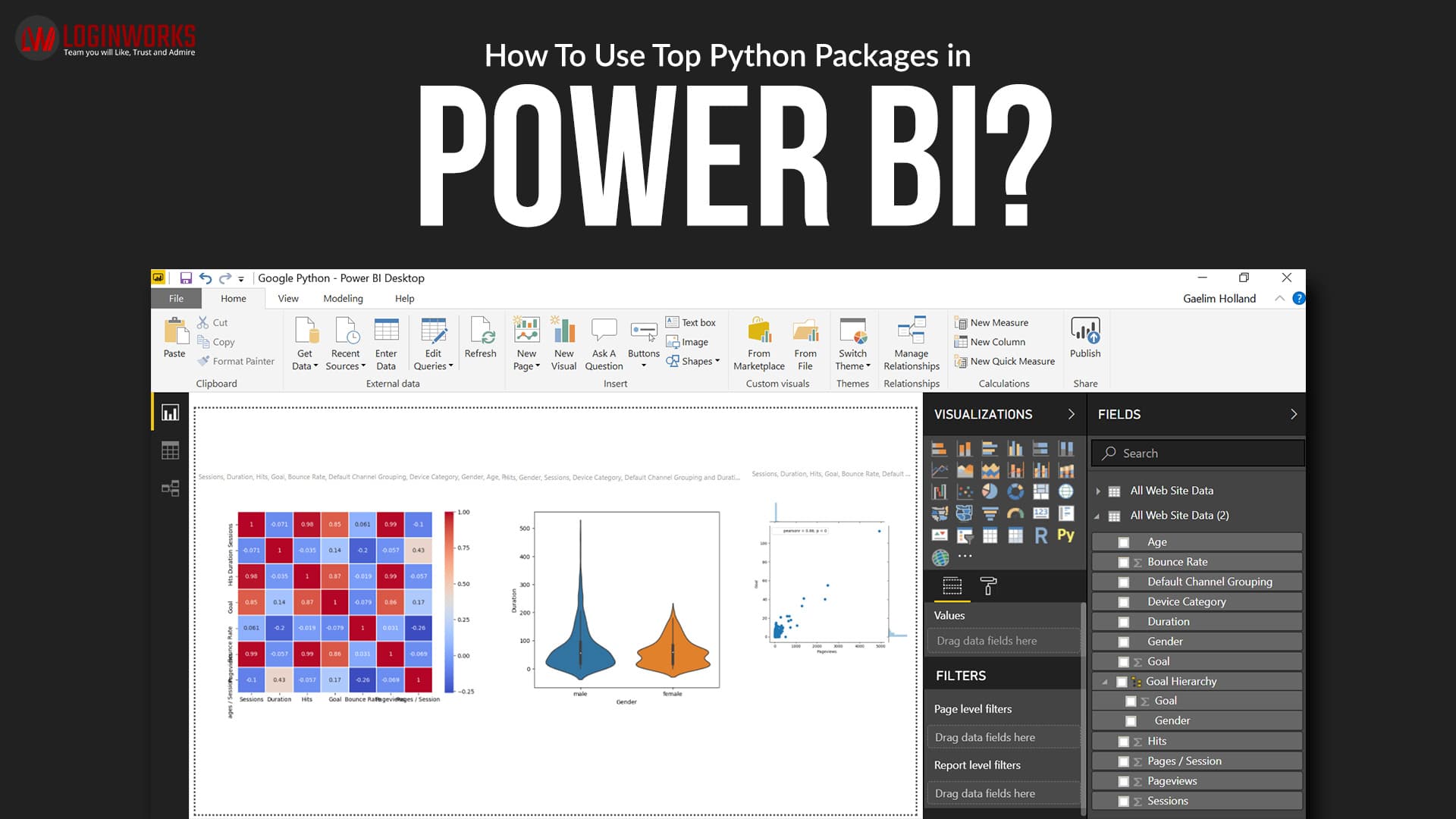Screen dimensions: 1456x819
Task: Collapse the Goal Hierarchy
Action: [1106, 681]
